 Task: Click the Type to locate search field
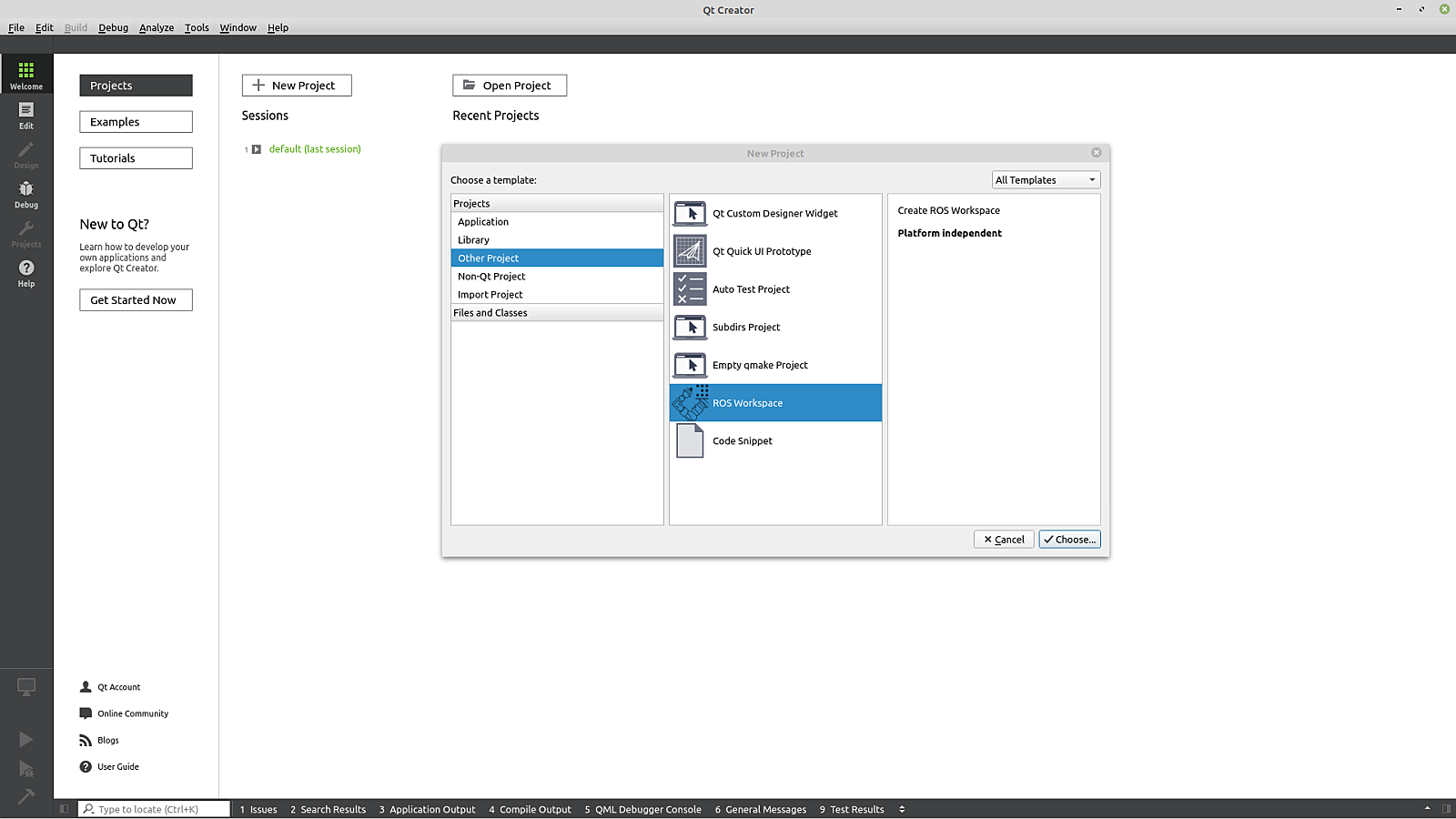[155, 809]
